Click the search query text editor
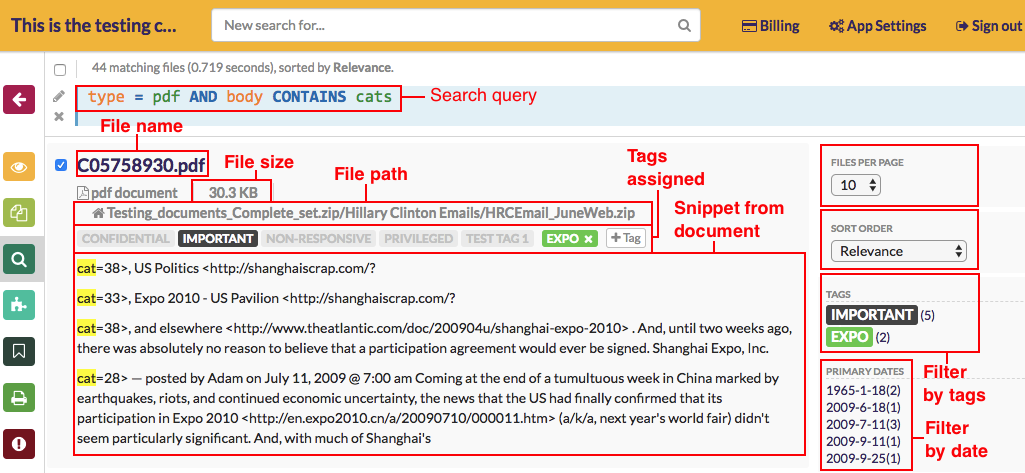1025x473 pixels. [551, 106]
